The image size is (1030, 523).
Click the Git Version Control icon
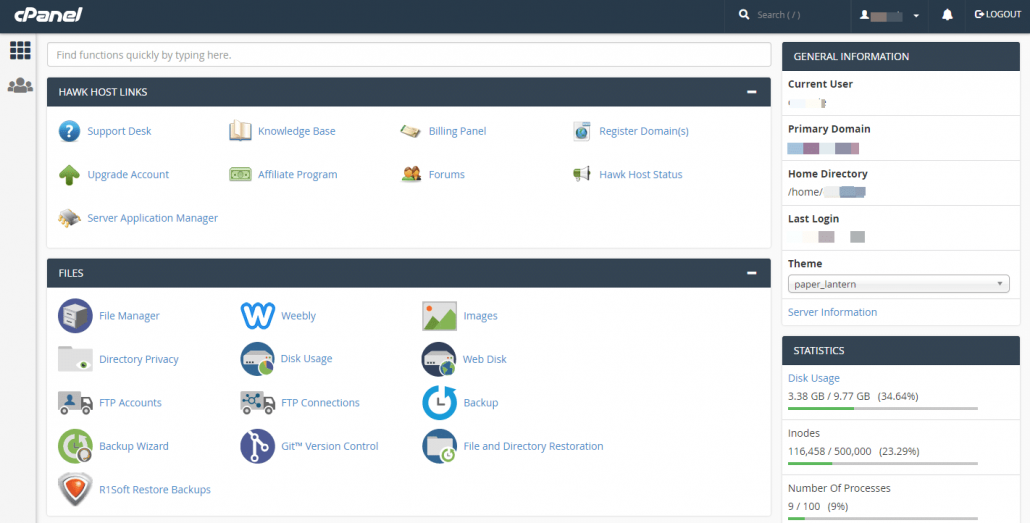pos(258,446)
